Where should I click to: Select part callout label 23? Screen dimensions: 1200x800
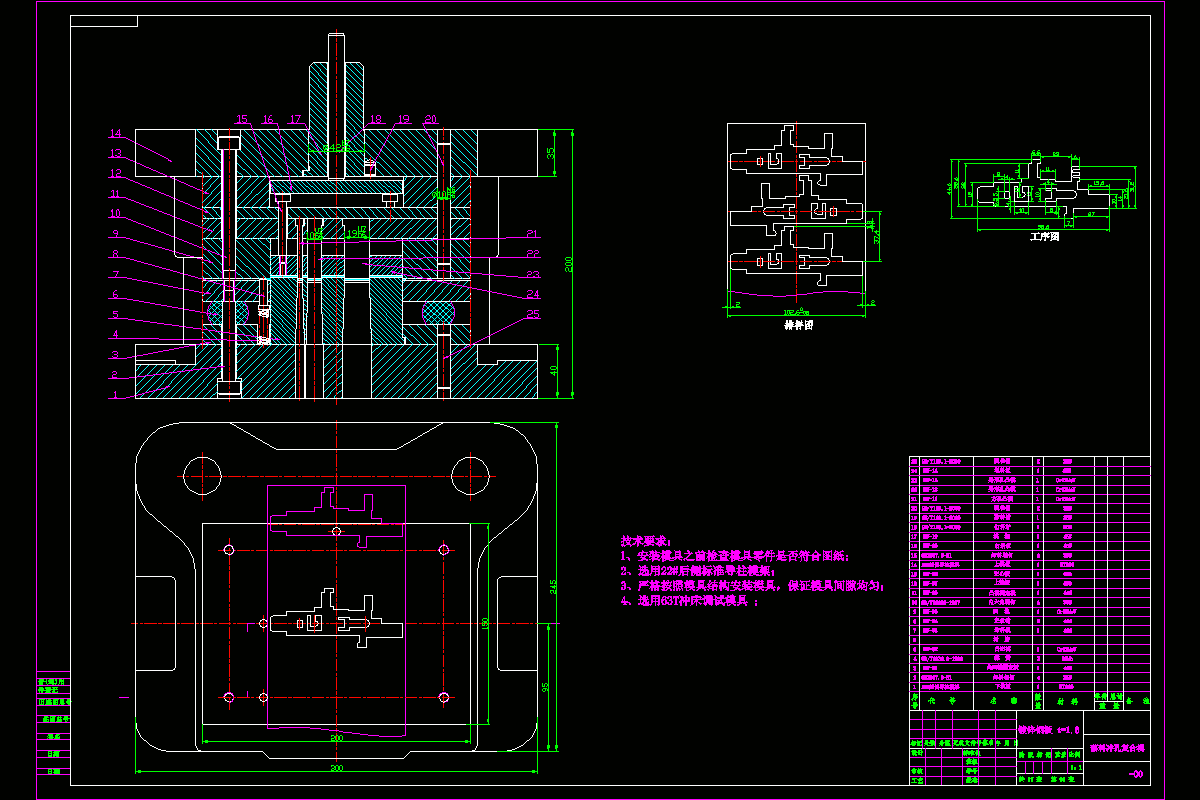pos(533,274)
